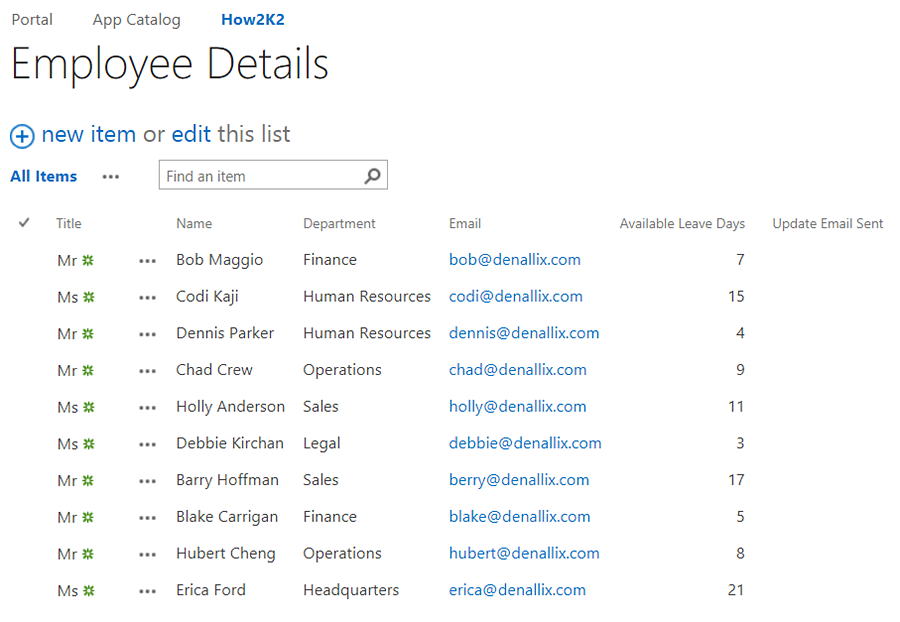Click the search magnifier icon

tap(373, 176)
